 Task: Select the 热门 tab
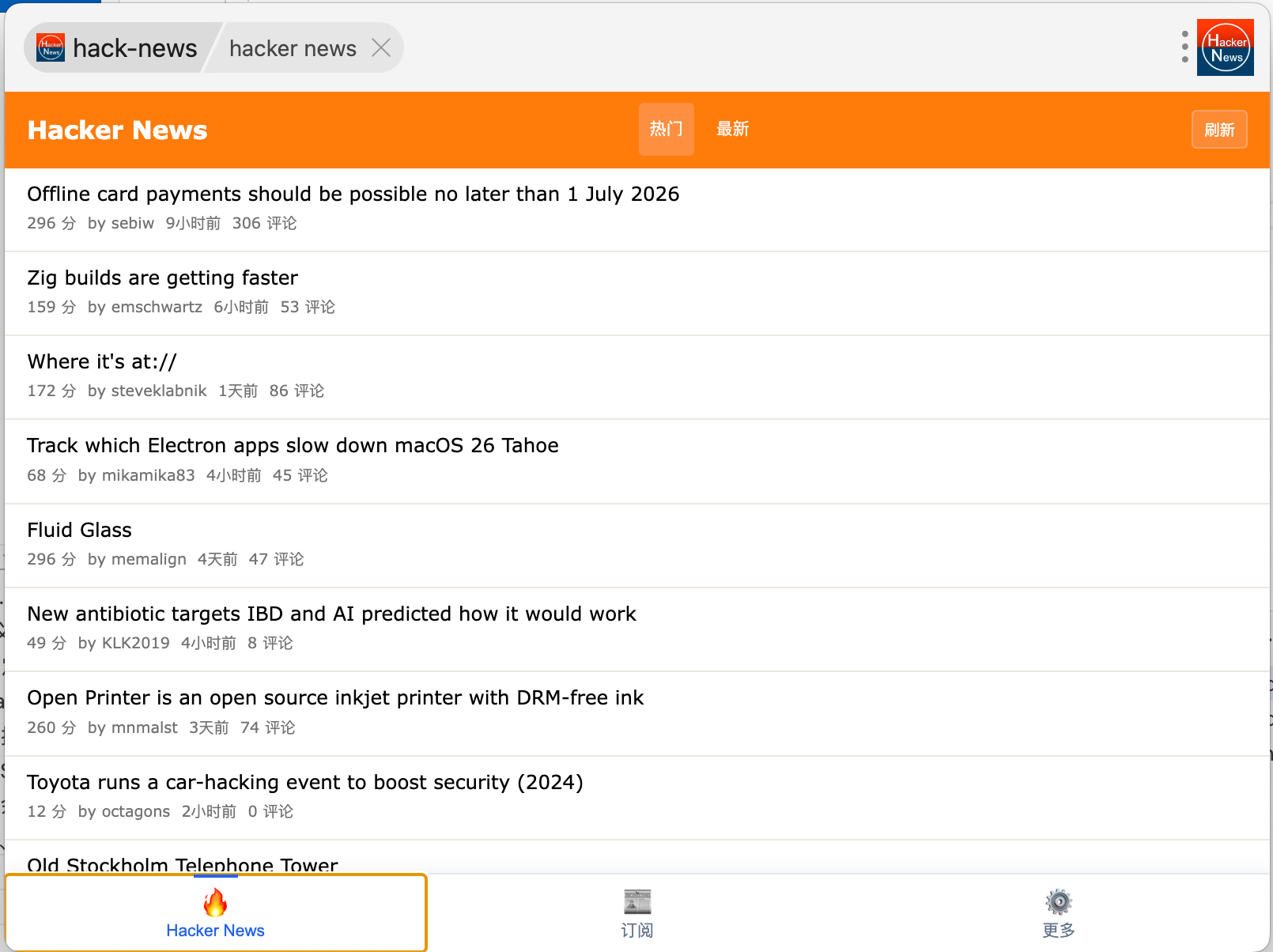[667, 129]
